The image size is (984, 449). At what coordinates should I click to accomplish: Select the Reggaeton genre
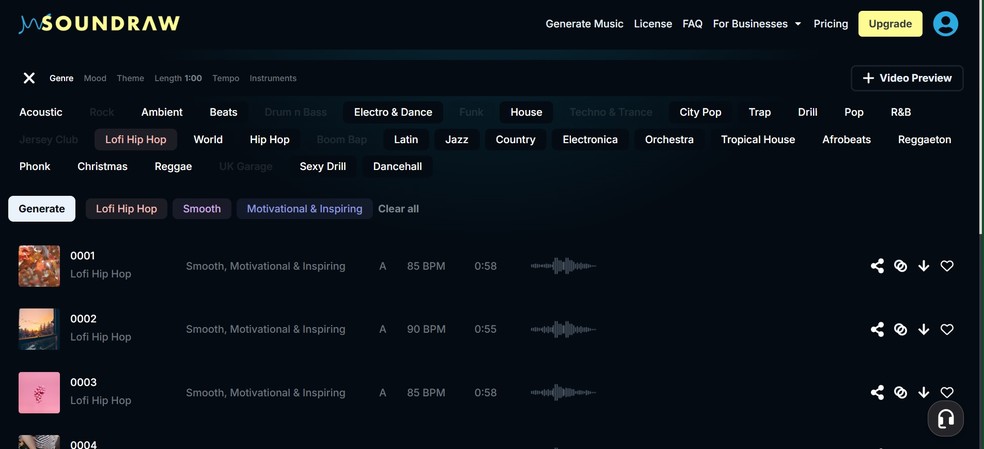924,139
